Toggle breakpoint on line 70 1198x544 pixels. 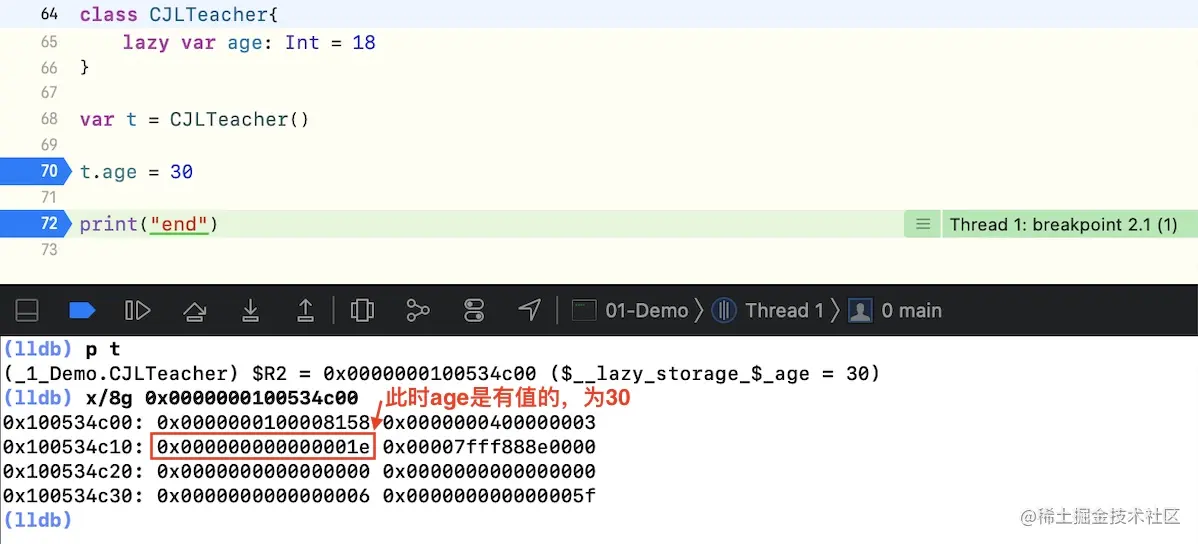[x=34, y=172]
